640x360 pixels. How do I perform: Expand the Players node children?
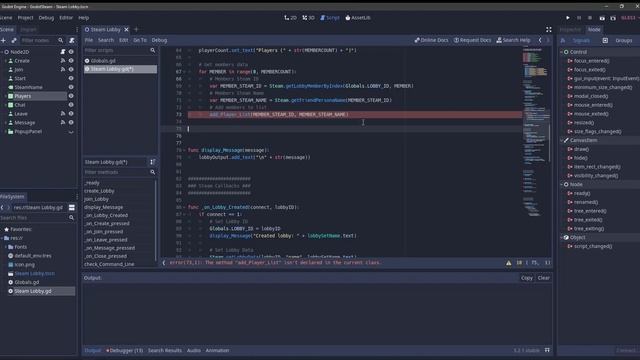(x=6, y=96)
